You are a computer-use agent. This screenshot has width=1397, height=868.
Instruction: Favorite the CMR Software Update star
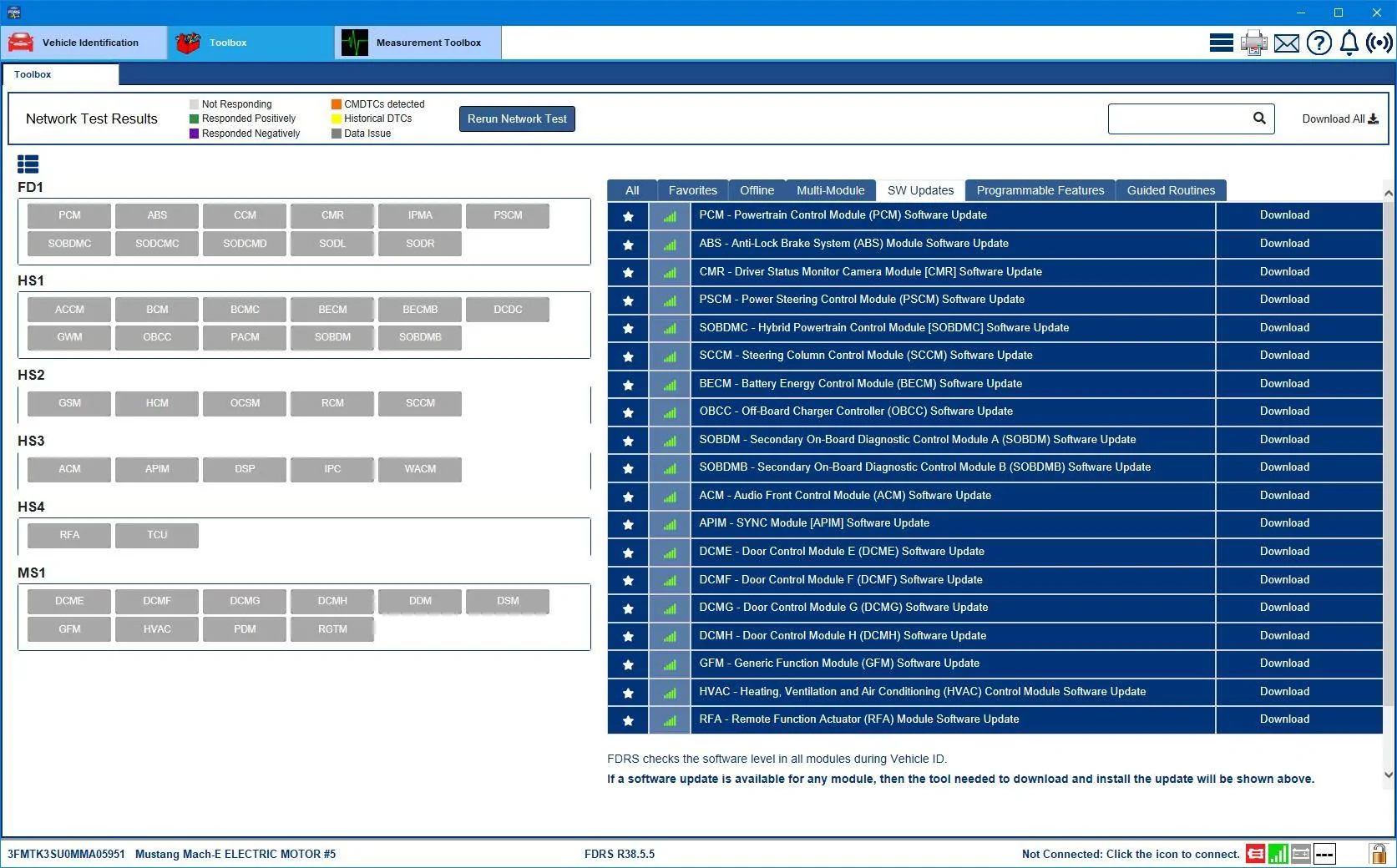pyautogui.click(x=628, y=272)
